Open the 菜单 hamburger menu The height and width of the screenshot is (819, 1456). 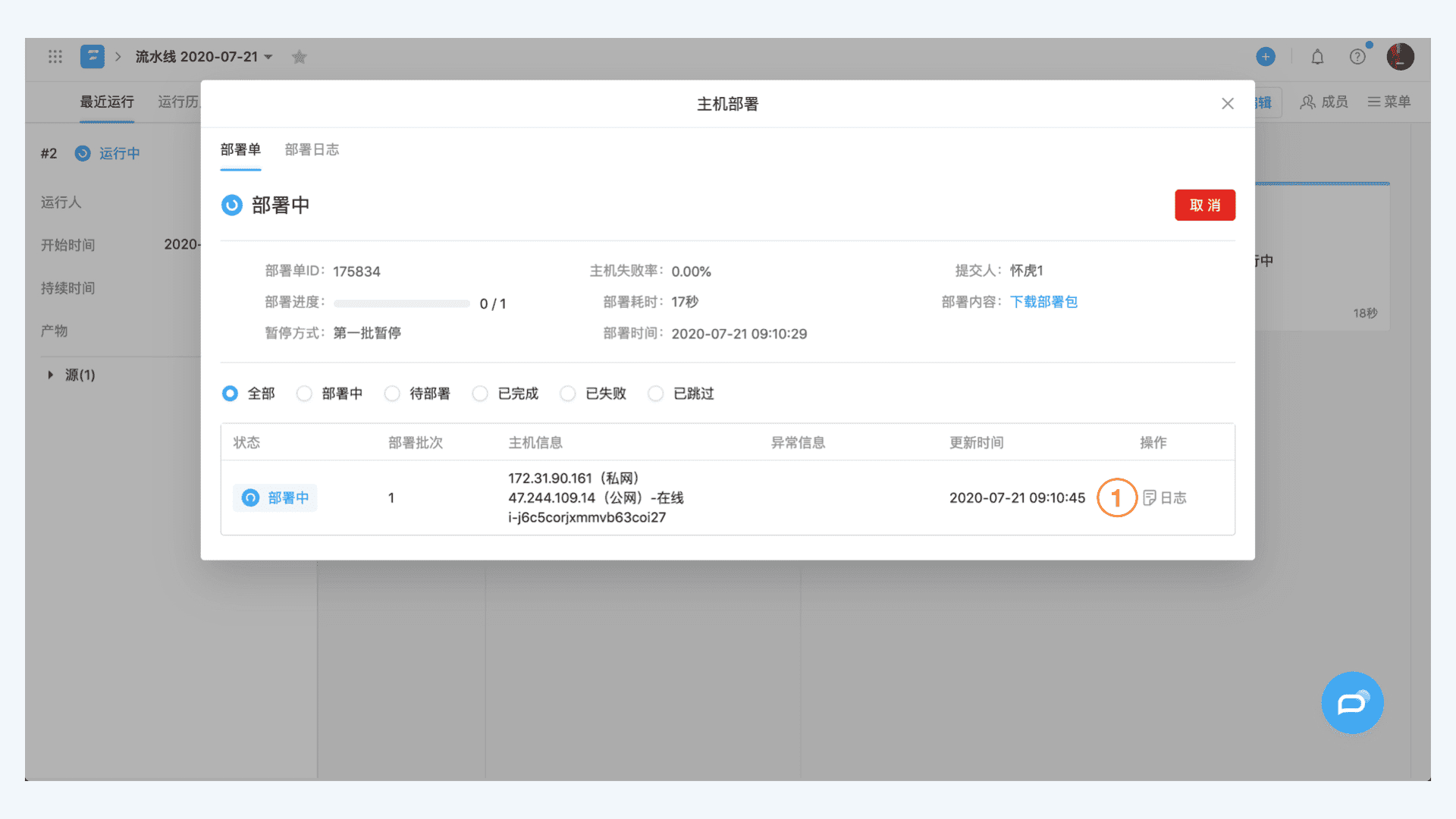1389,102
